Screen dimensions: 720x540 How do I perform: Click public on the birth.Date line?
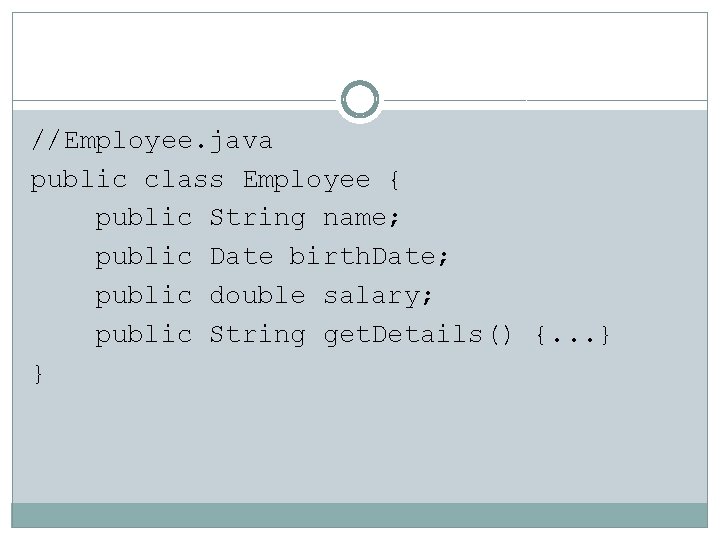143,257
